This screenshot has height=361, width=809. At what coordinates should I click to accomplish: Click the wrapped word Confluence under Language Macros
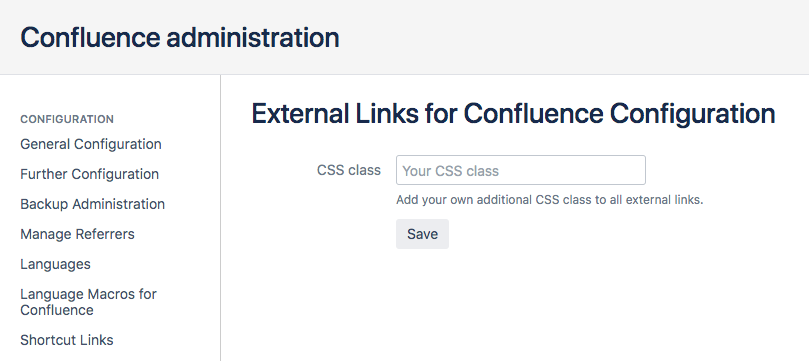(57, 310)
